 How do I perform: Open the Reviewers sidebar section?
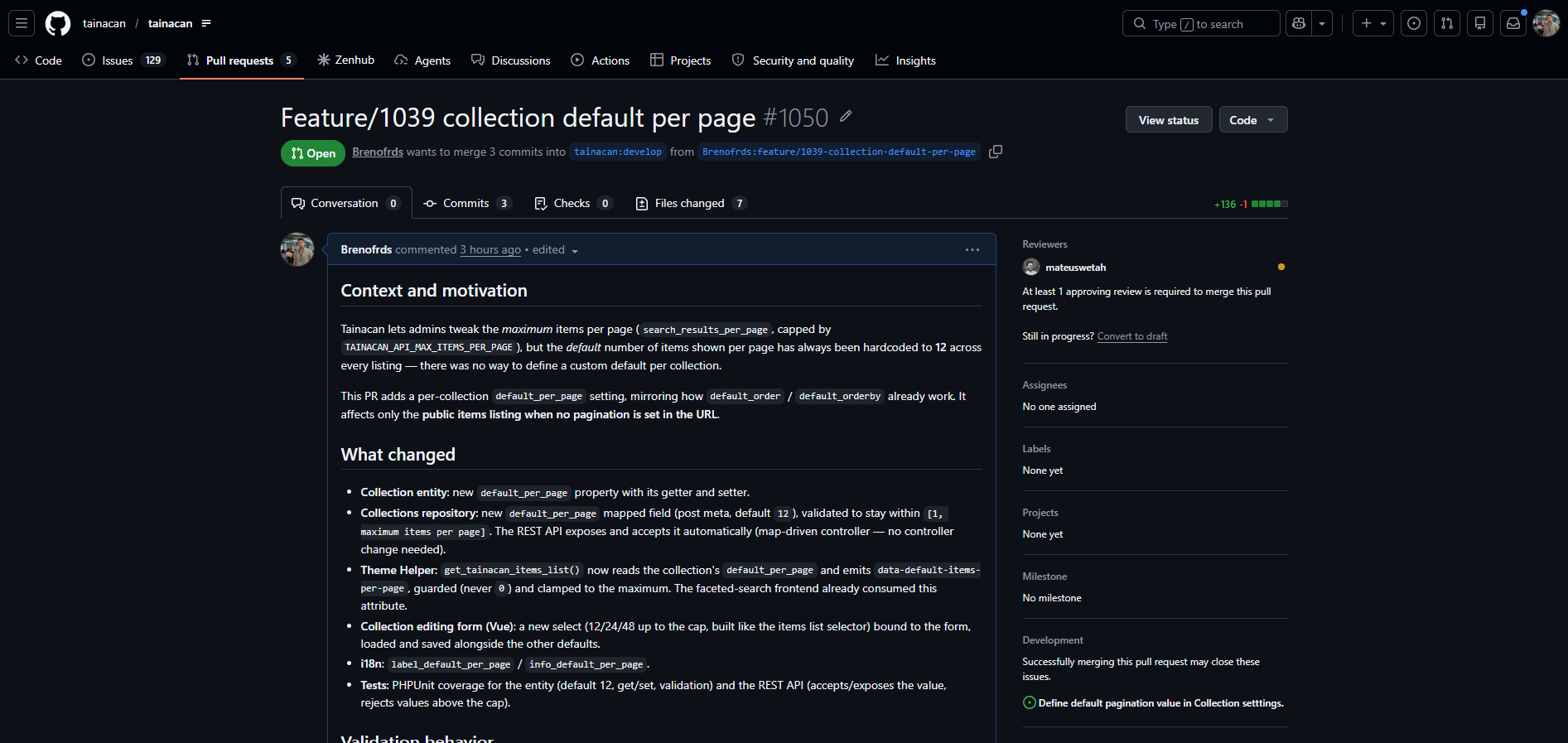1045,244
